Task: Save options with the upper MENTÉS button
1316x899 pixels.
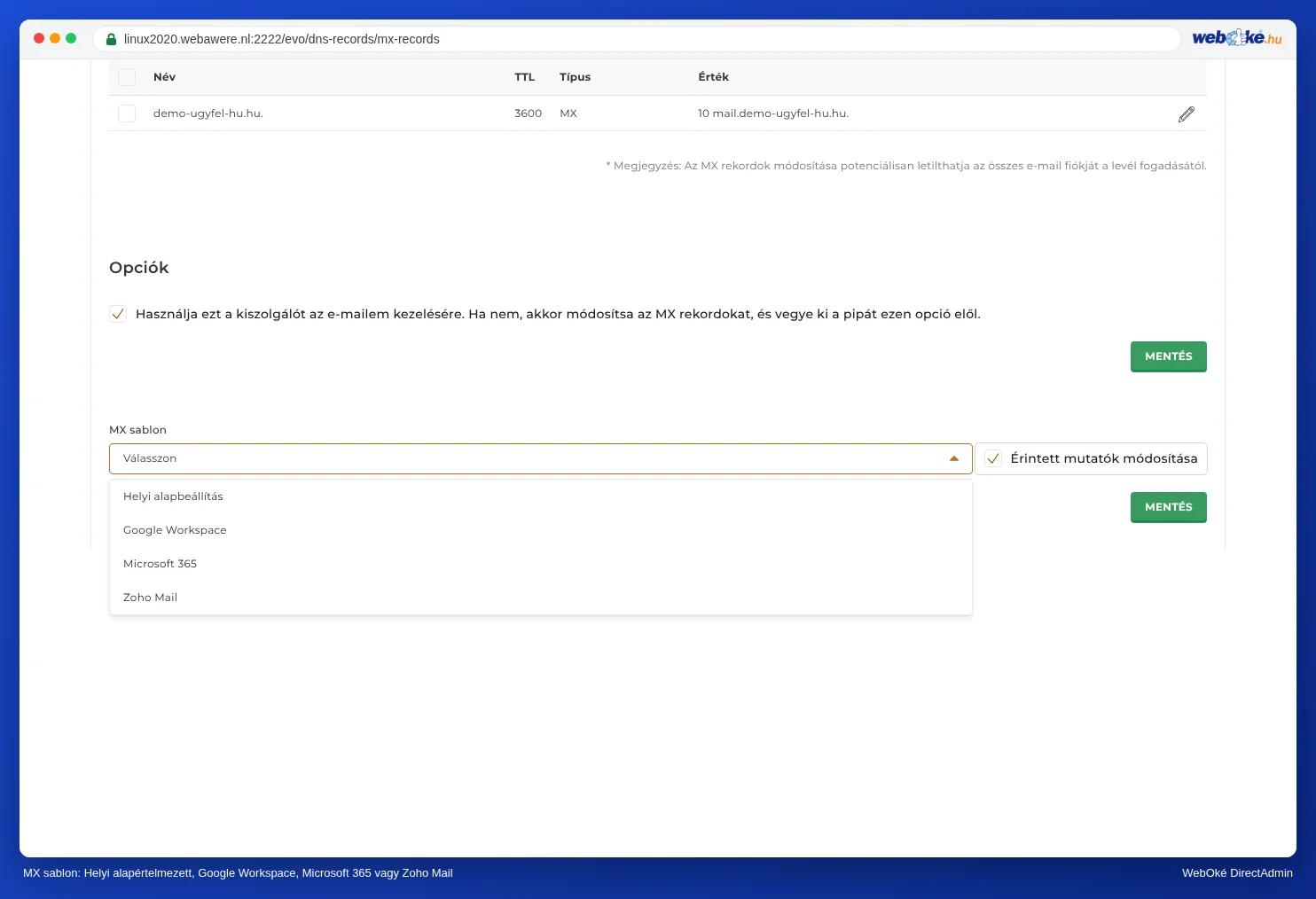Action: (1169, 356)
